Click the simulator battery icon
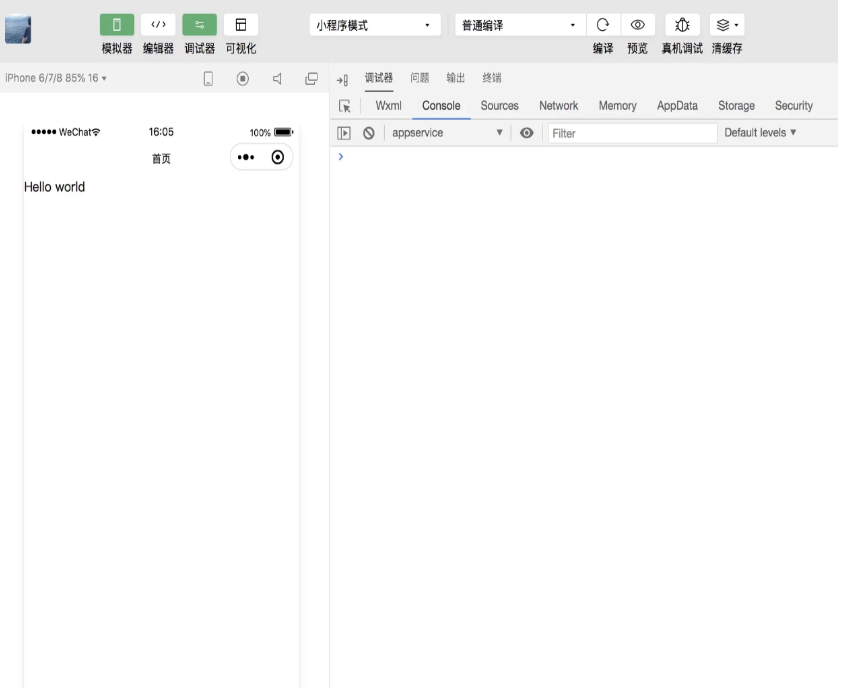This screenshot has height=688, width=848. tap(283, 132)
